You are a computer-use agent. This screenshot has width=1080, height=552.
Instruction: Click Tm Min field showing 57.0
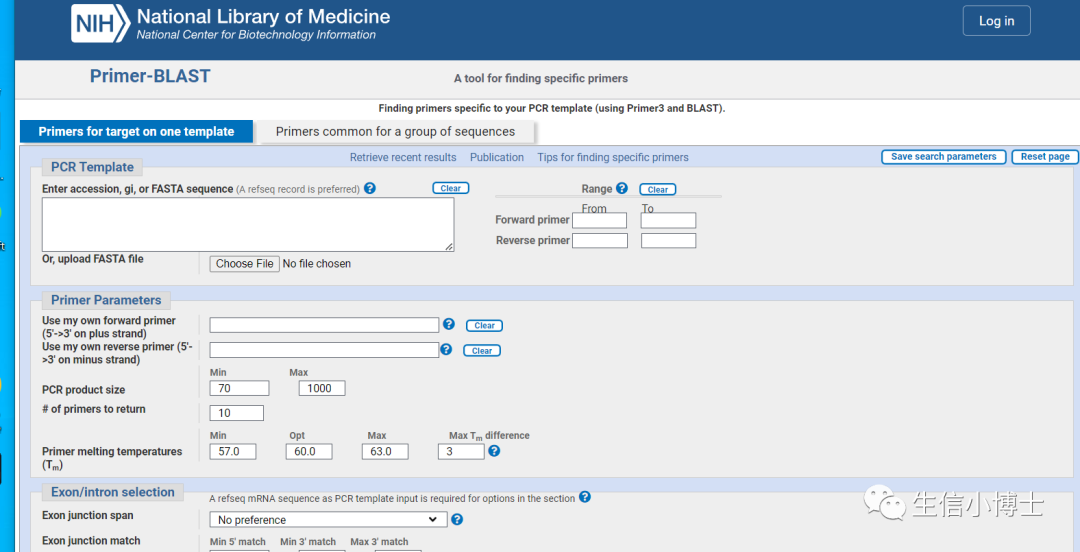[x=233, y=451]
